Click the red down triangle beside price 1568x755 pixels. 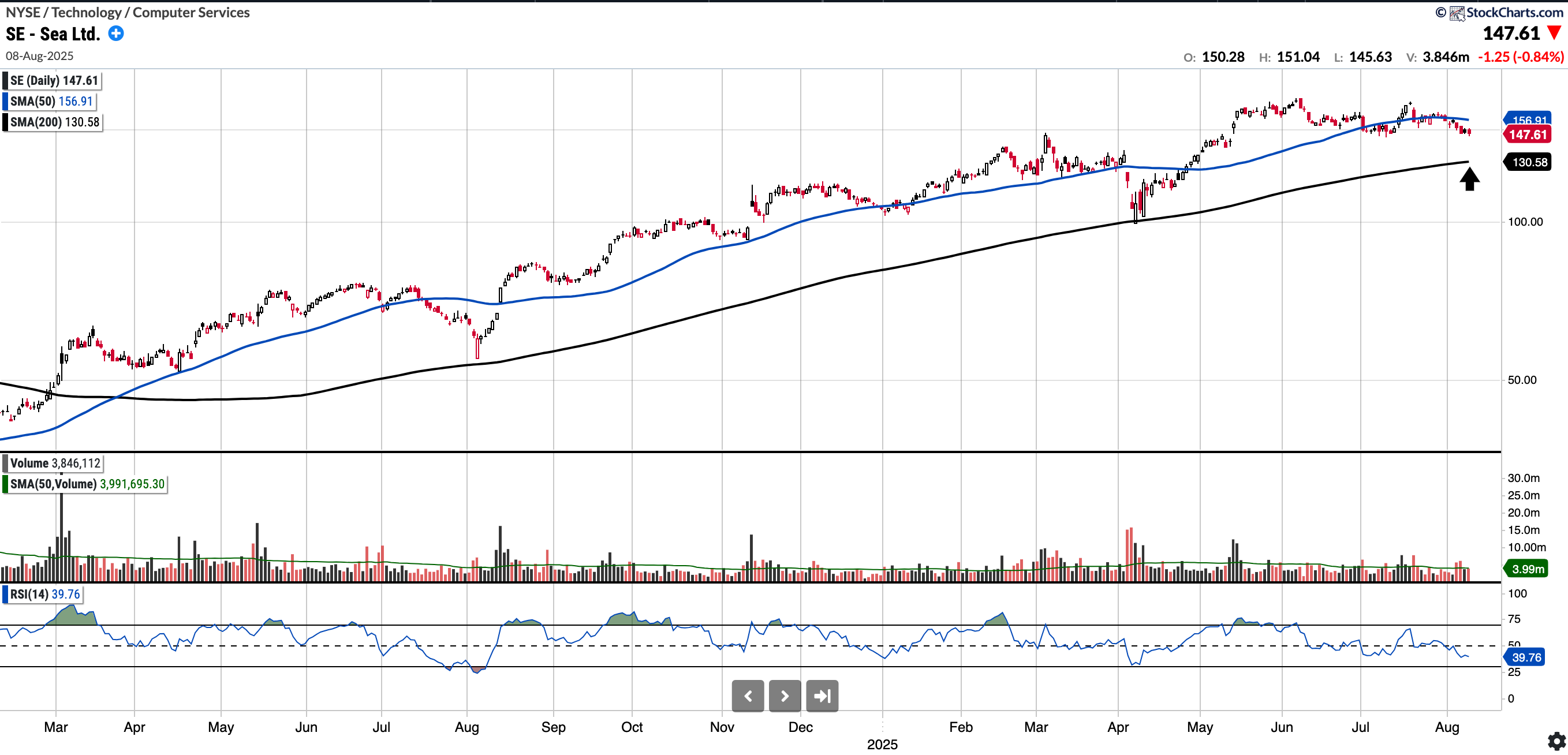pyautogui.click(x=1554, y=33)
